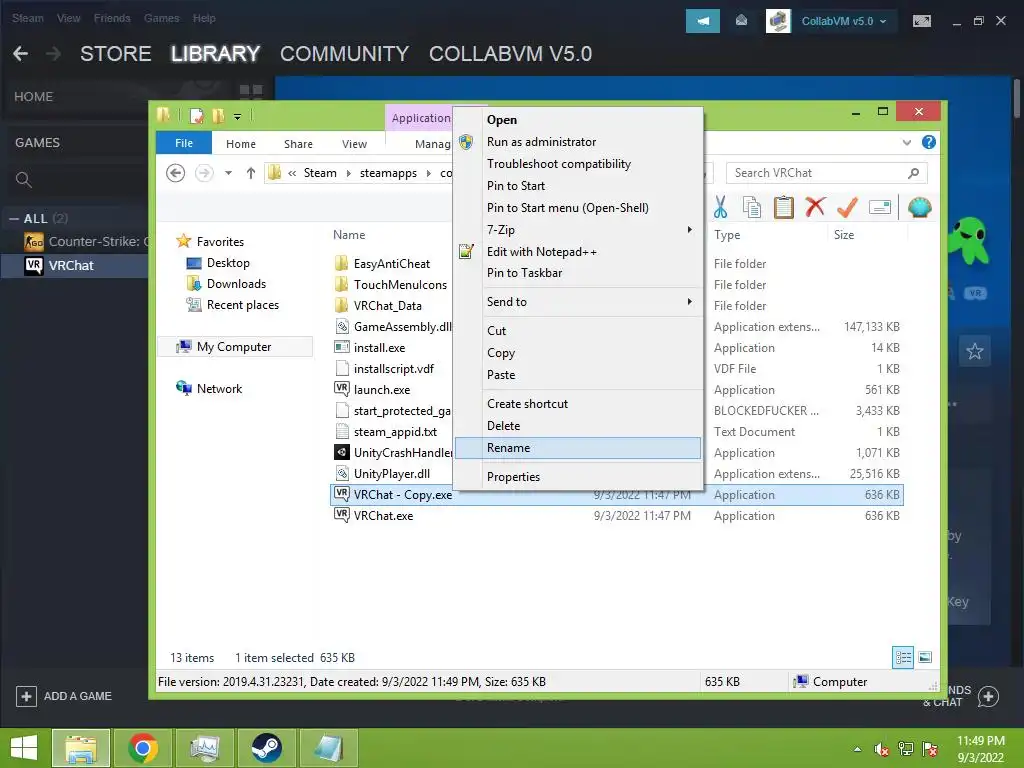
Task: Click the magnifier icon in Search VRChat box
Action: pos(913,173)
